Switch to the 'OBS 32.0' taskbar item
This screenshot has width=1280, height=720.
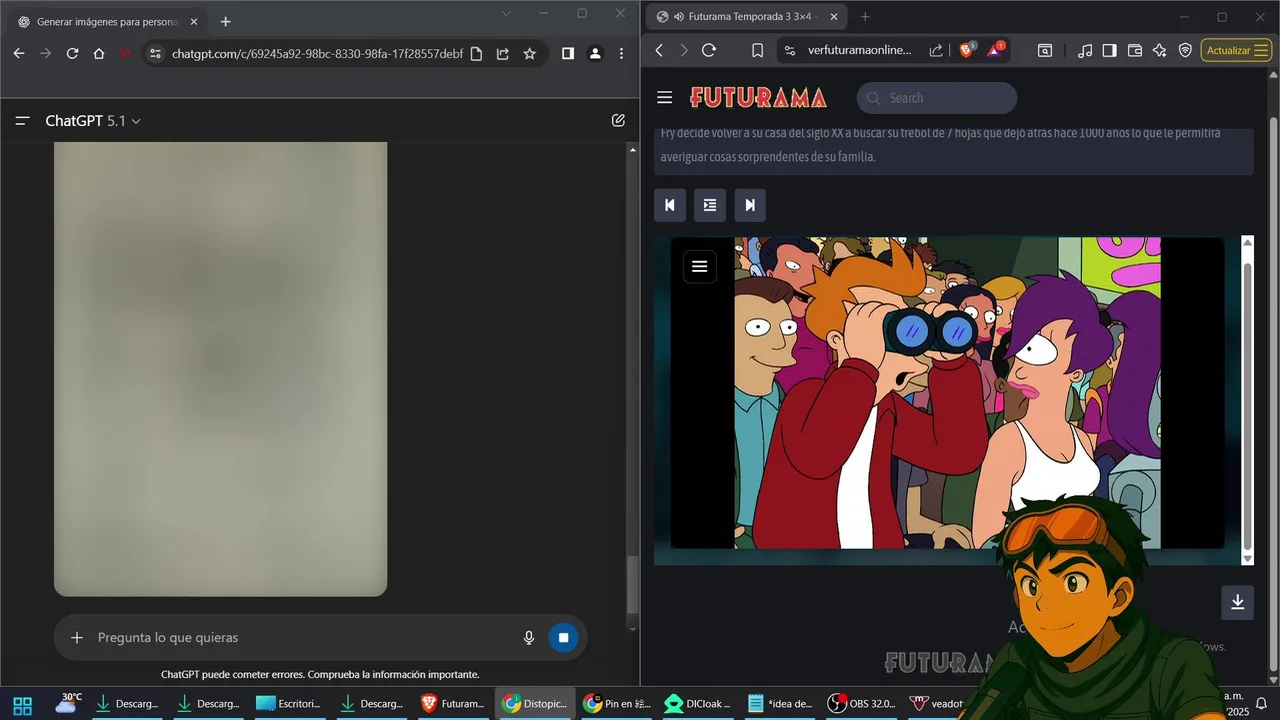862,704
